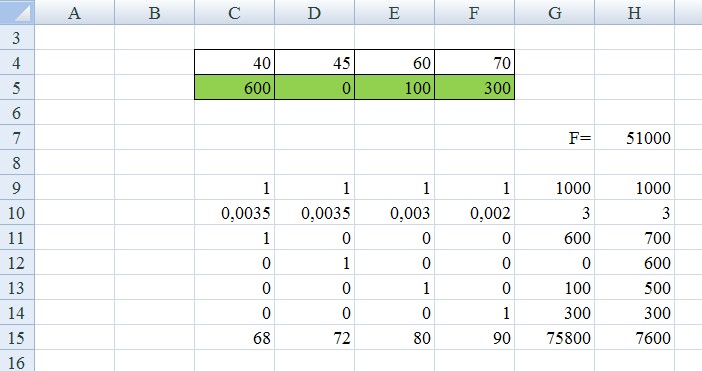Select column F header

475,12
